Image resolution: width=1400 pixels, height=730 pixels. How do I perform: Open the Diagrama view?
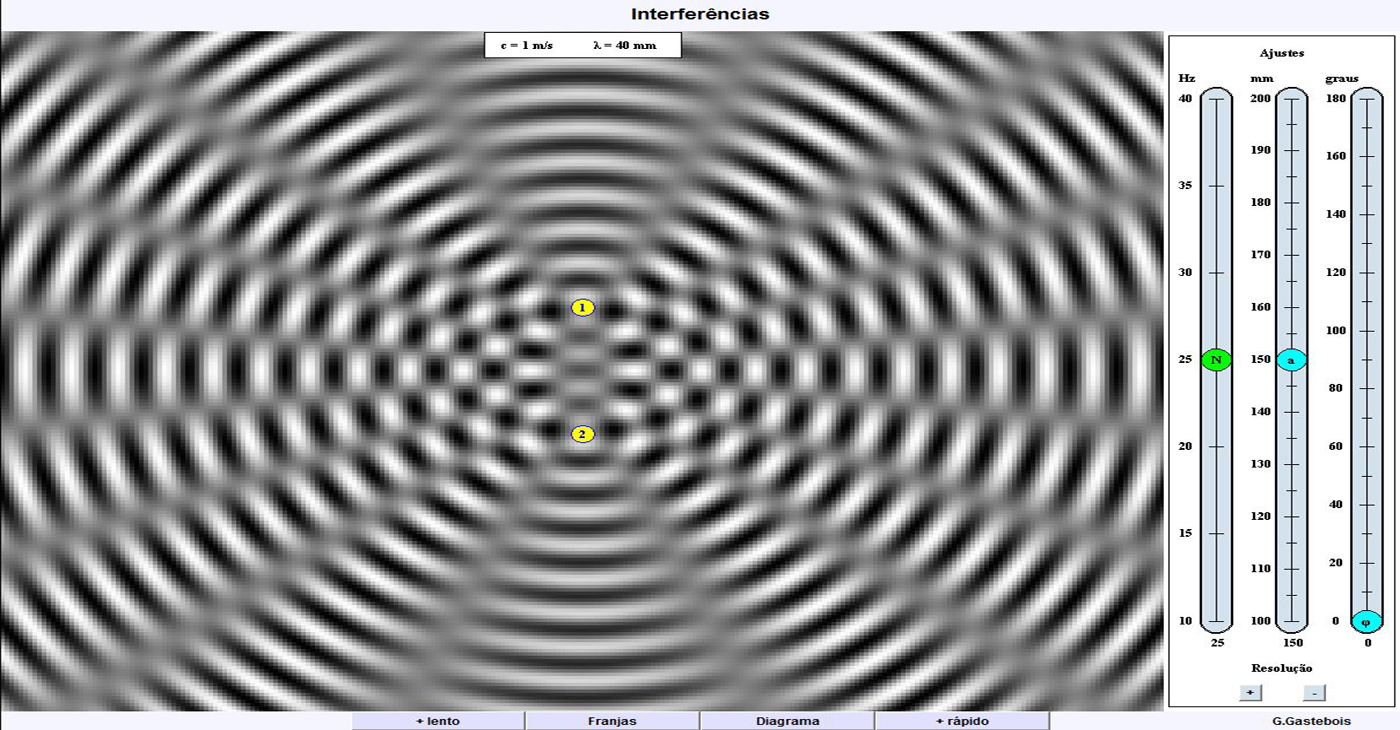[x=787, y=721]
